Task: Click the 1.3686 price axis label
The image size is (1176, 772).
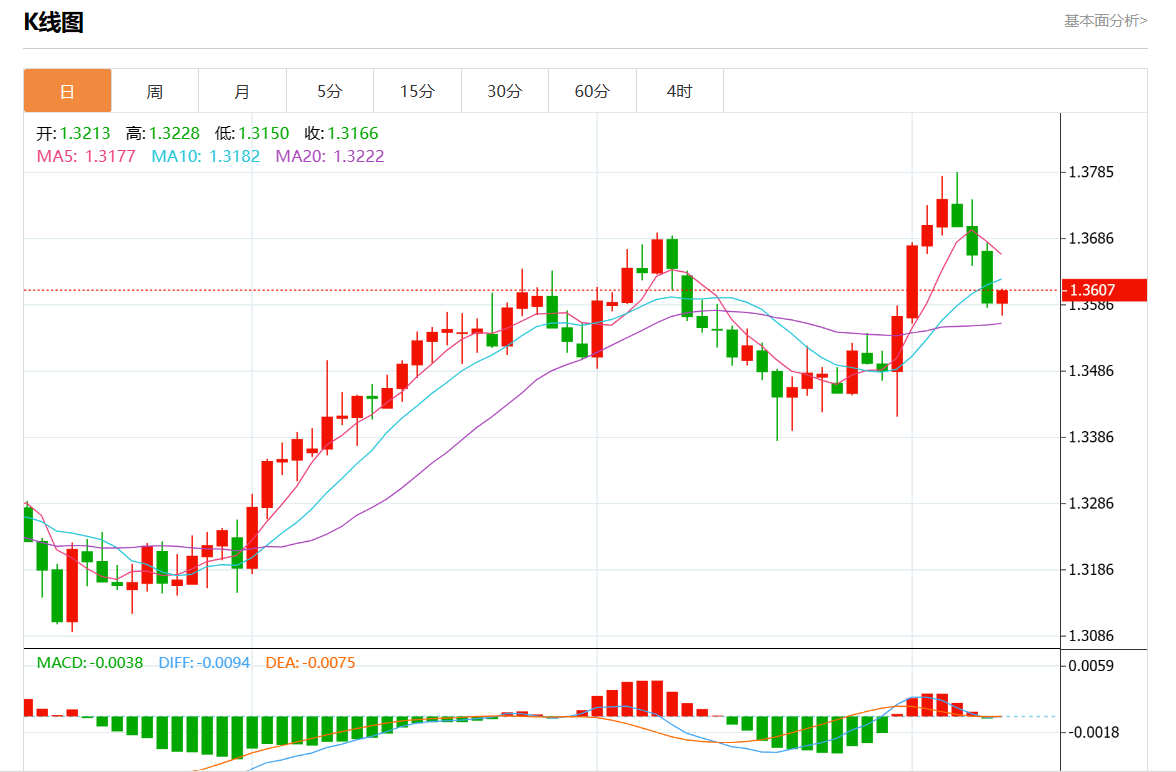Action: point(1091,239)
